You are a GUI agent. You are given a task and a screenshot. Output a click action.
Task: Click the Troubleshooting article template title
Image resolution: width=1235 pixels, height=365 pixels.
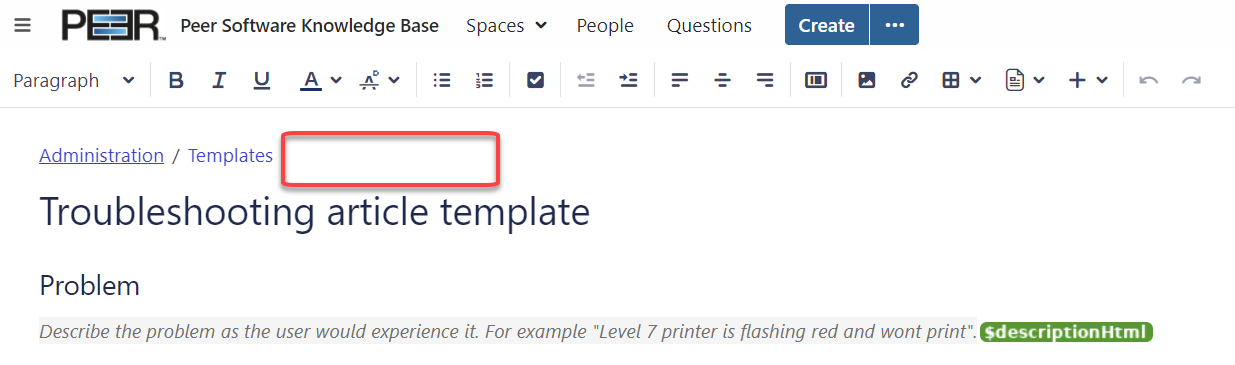point(314,212)
